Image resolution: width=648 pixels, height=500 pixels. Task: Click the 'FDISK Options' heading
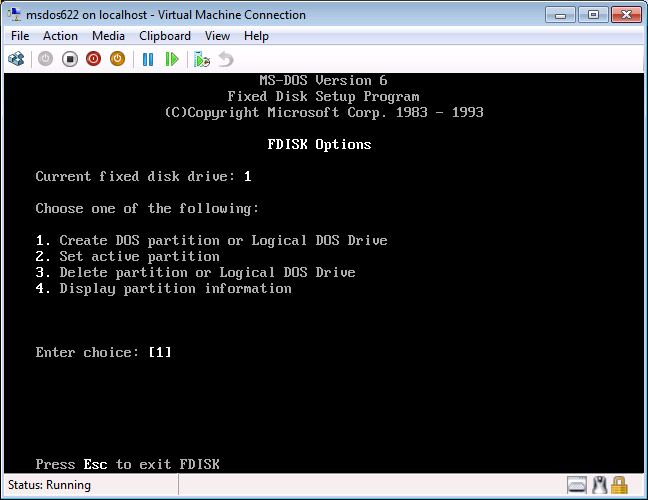coord(319,145)
